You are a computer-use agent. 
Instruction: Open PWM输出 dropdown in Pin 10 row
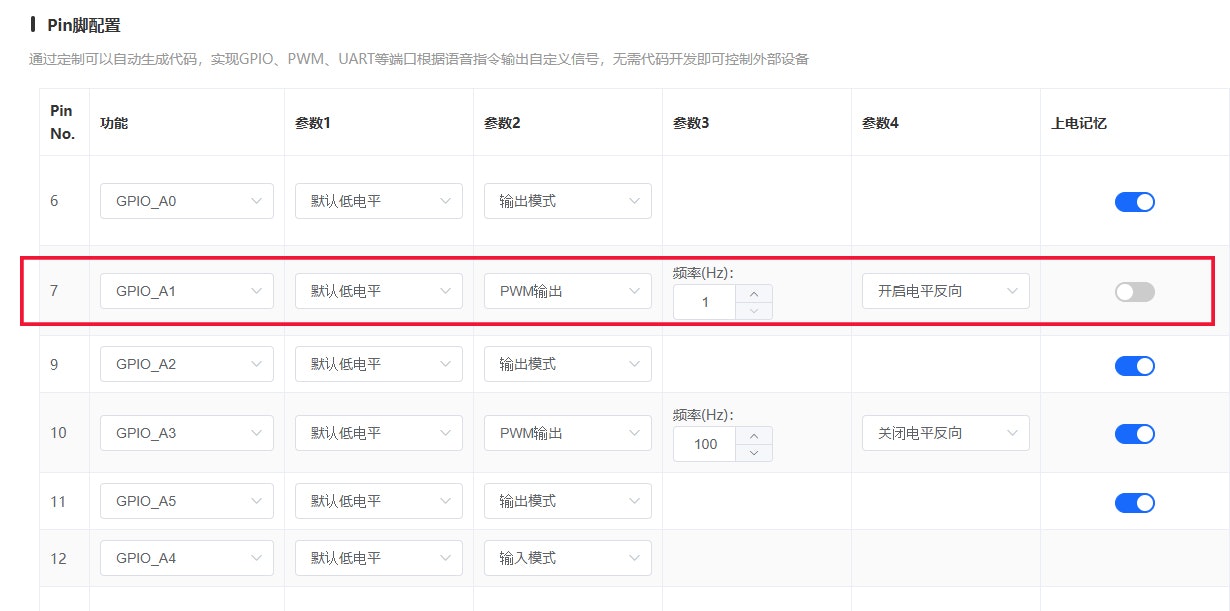click(568, 433)
